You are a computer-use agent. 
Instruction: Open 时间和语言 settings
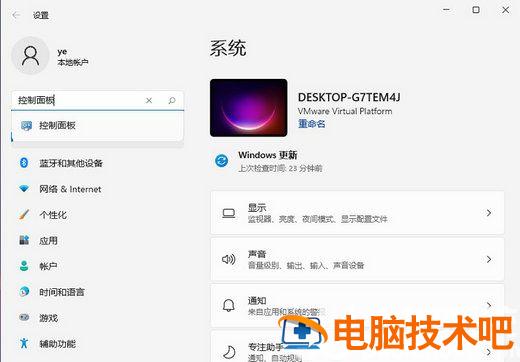coord(62,292)
